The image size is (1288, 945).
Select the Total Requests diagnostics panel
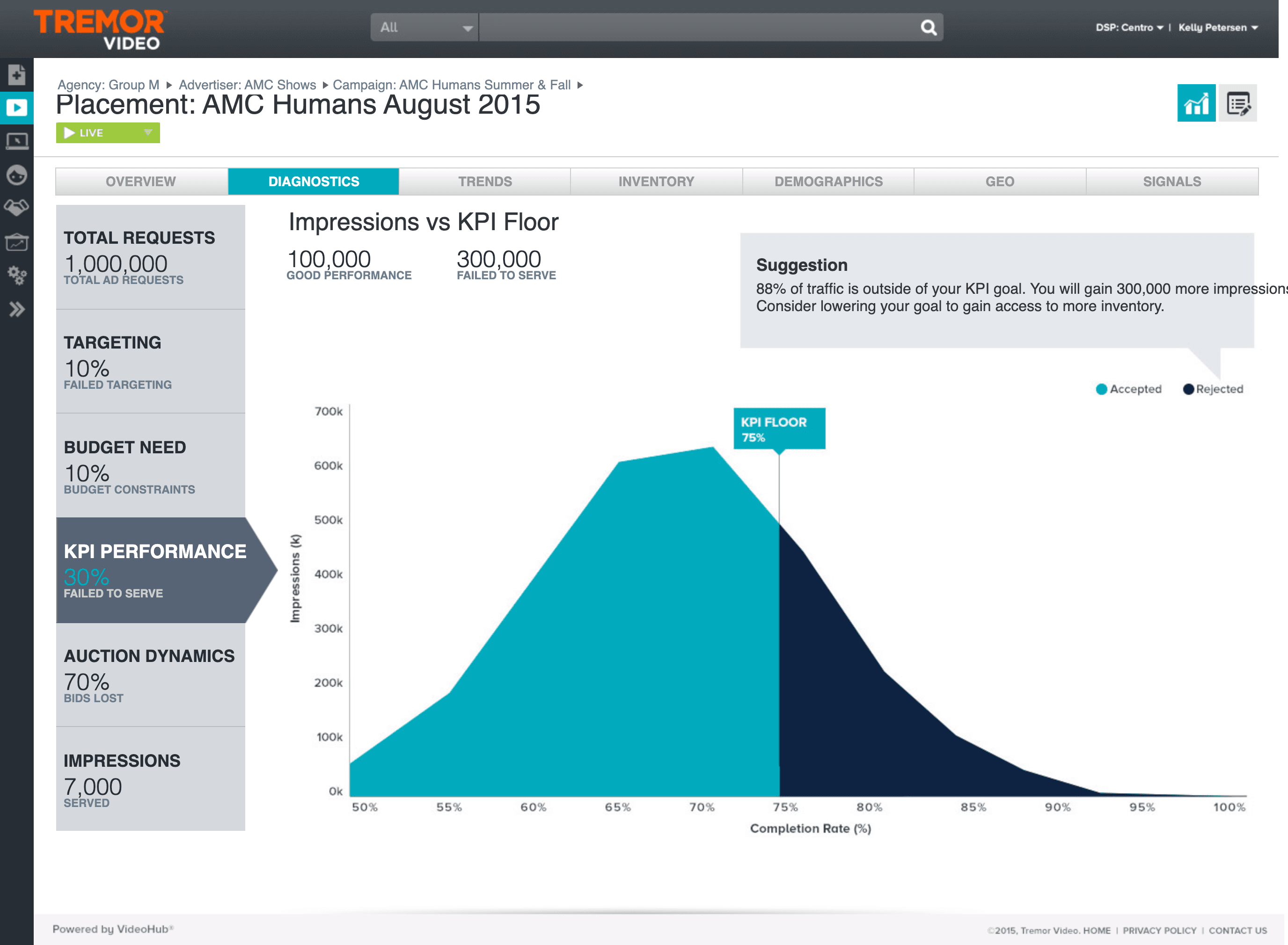click(151, 257)
